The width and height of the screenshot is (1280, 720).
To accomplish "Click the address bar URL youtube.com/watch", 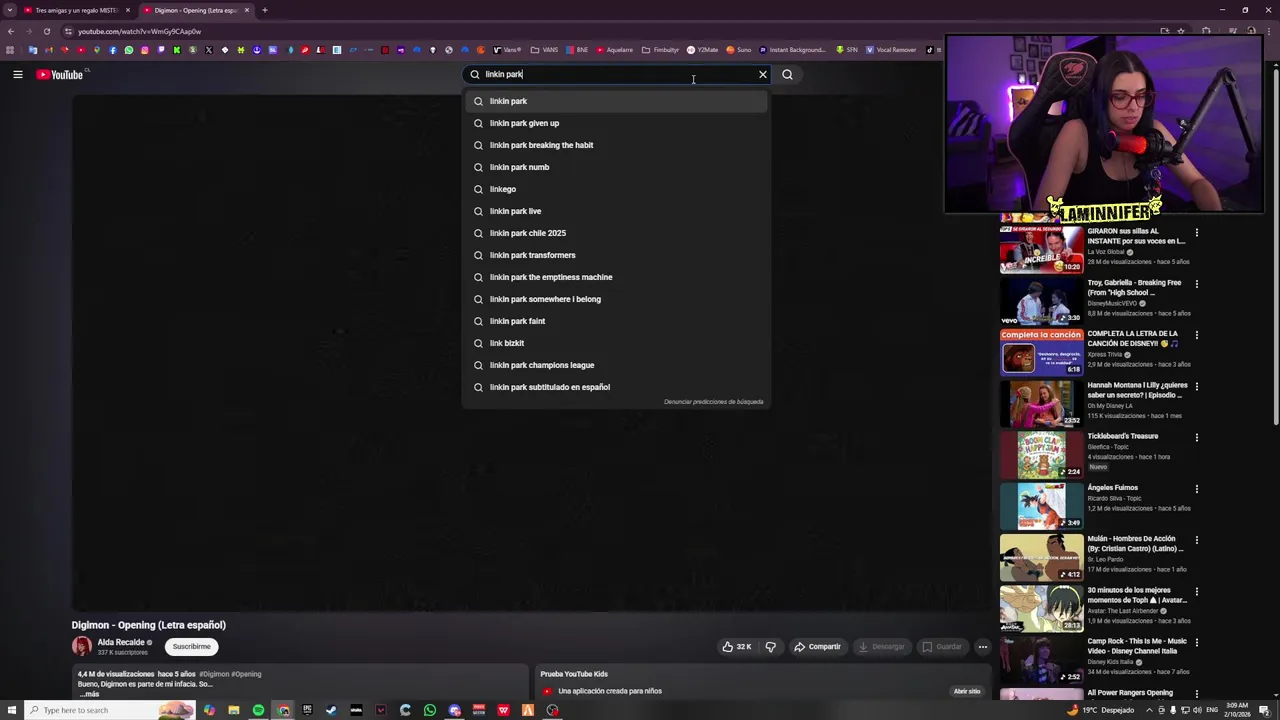I will click(139, 31).
